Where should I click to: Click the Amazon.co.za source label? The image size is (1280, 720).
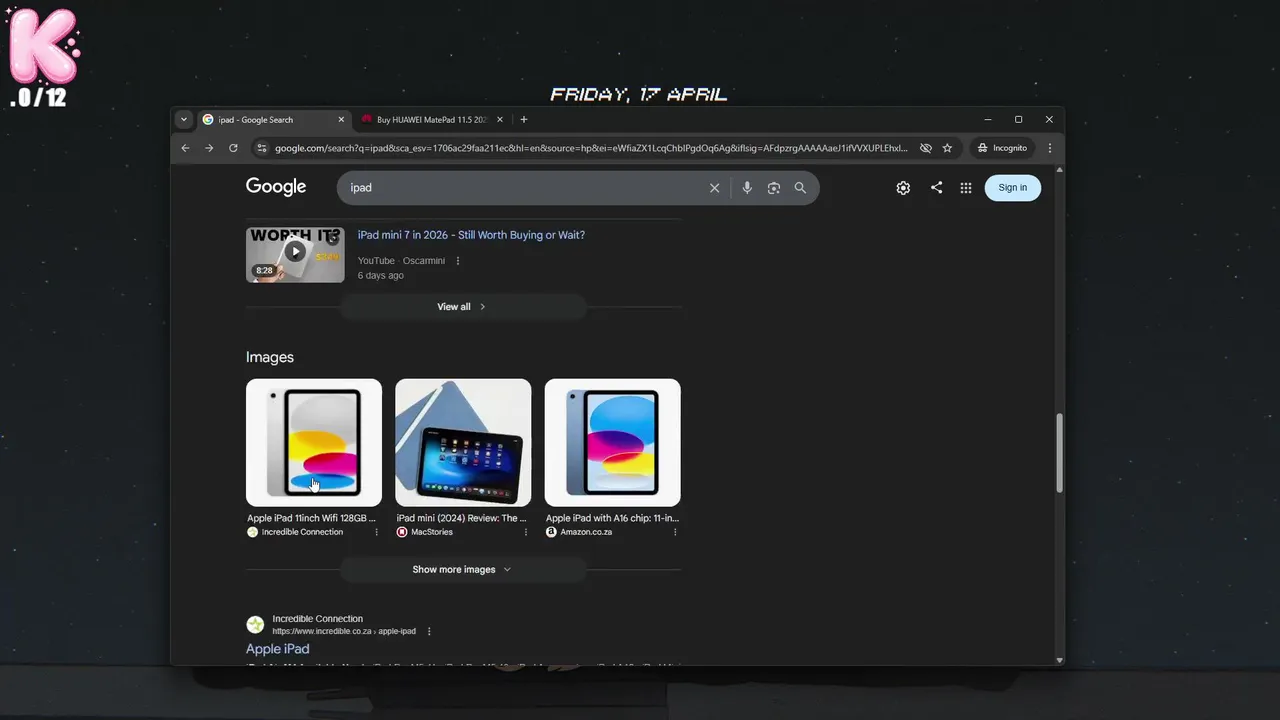[586, 532]
